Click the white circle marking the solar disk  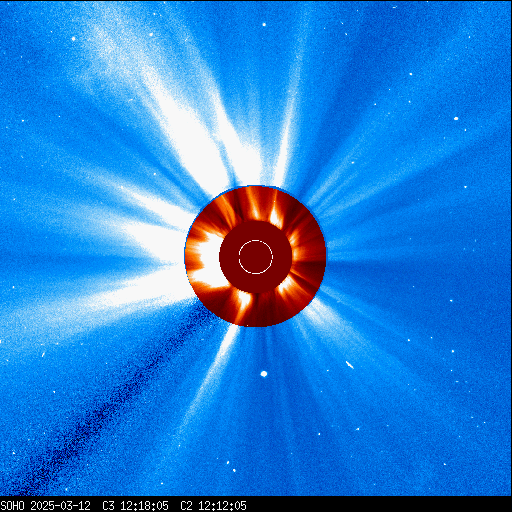[256, 257]
